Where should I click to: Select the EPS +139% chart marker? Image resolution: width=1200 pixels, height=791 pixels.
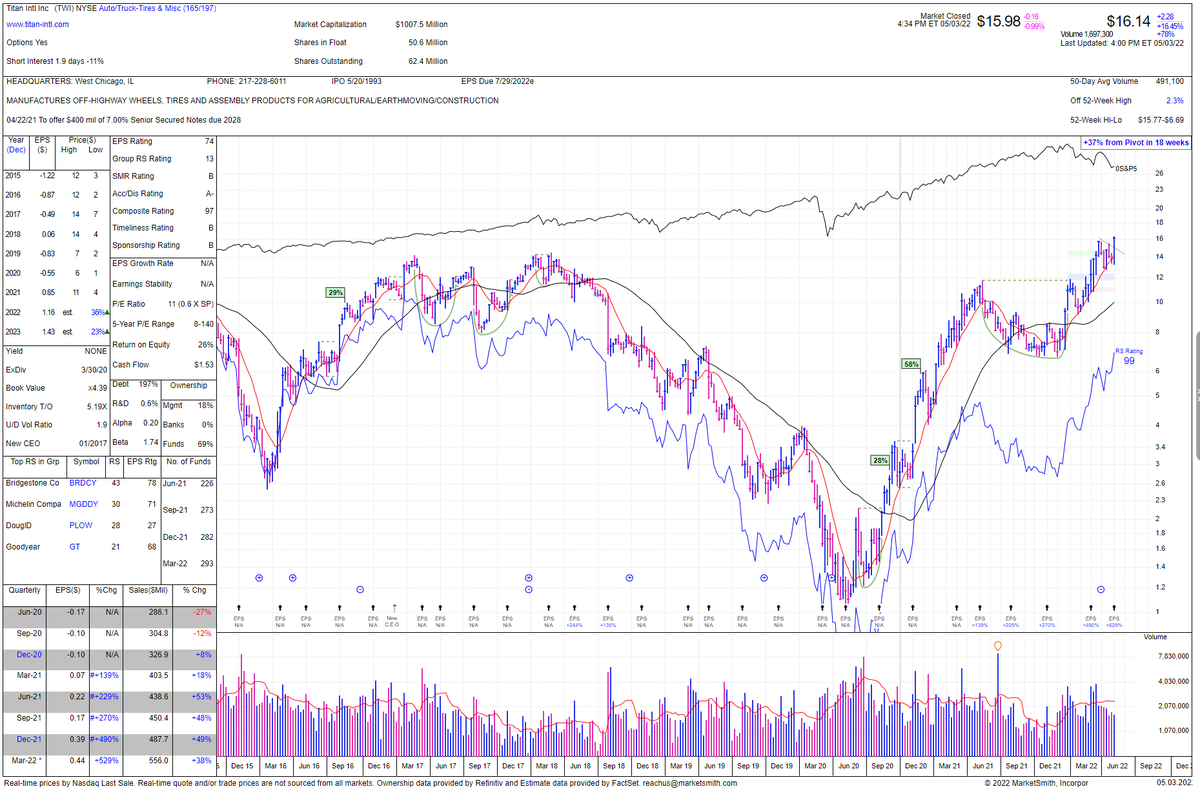click(x=981, y=616)
